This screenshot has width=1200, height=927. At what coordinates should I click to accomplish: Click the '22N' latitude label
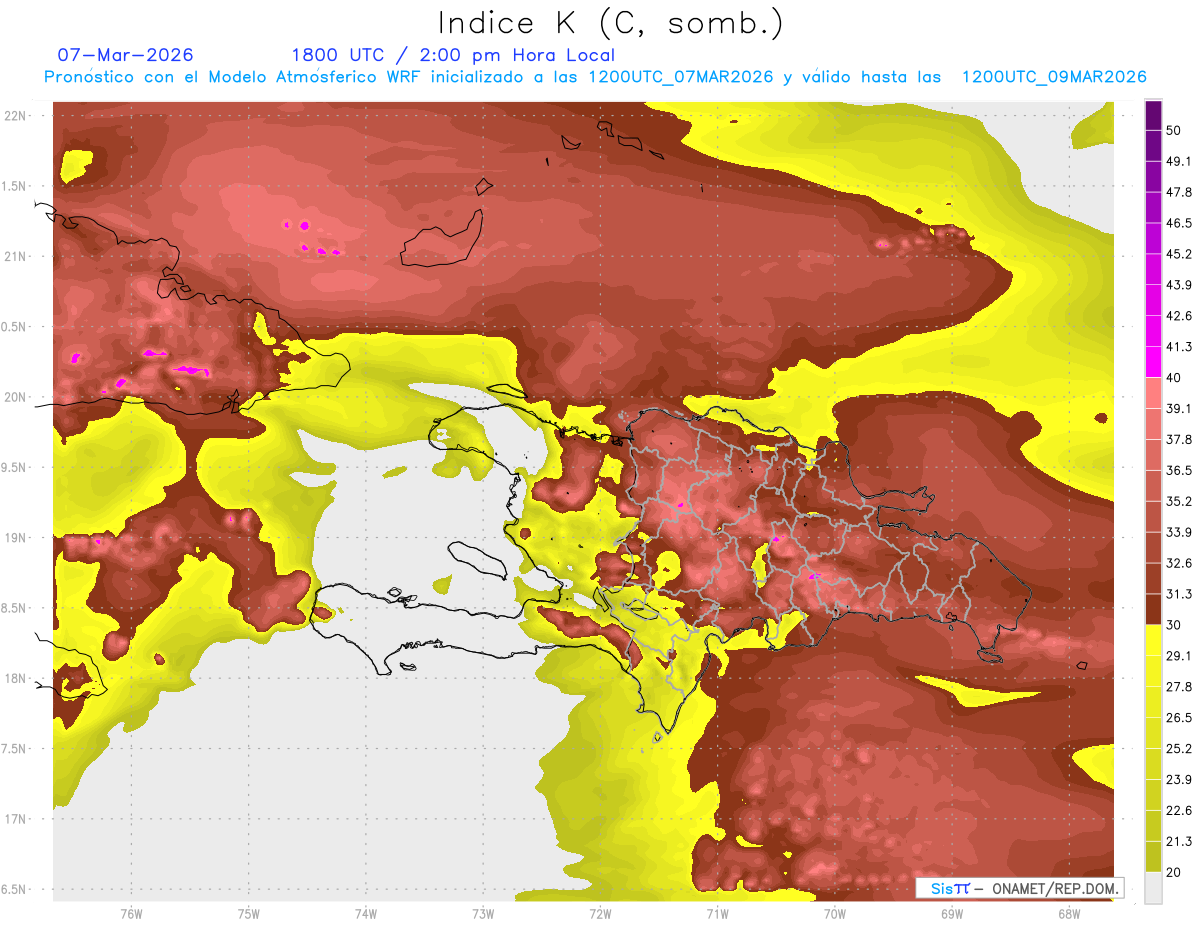pyautogui.click(x=16, y=116)
